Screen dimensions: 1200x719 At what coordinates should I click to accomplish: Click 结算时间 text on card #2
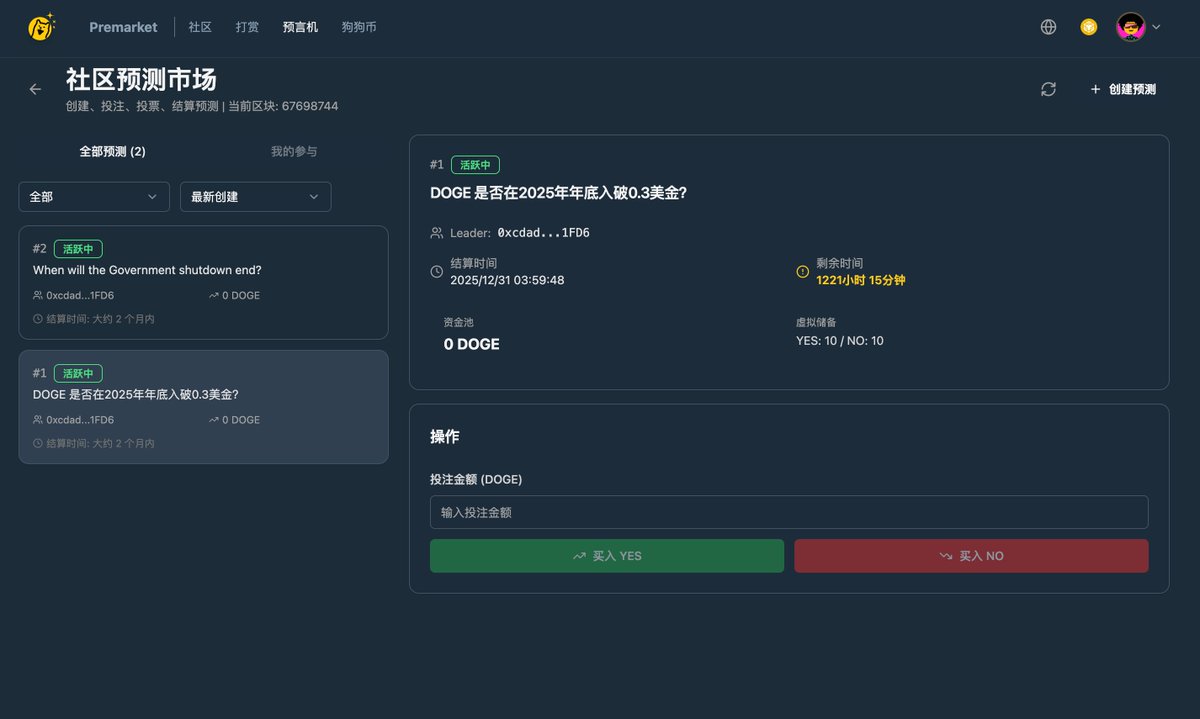(100, 319)
